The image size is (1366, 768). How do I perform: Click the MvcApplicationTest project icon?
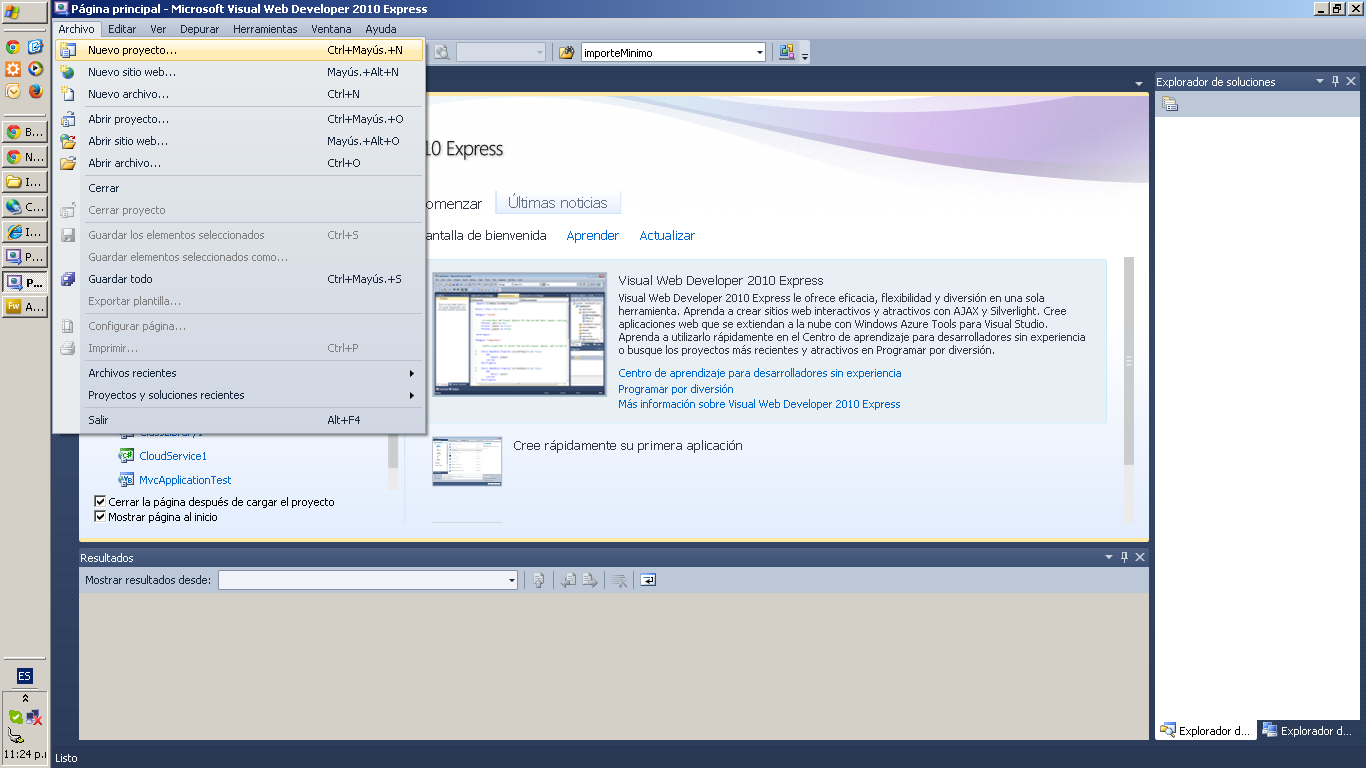point(126,480)
